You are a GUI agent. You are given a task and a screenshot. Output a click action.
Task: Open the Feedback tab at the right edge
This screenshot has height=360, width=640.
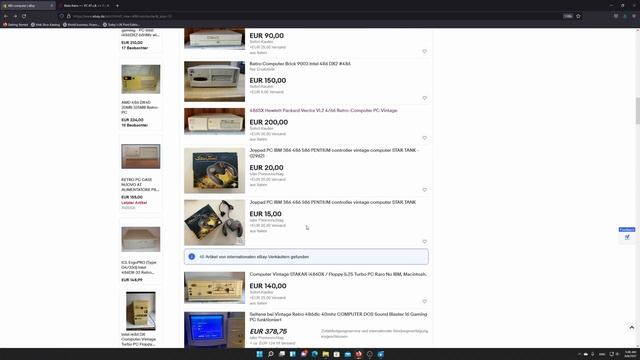coord(627,230)
